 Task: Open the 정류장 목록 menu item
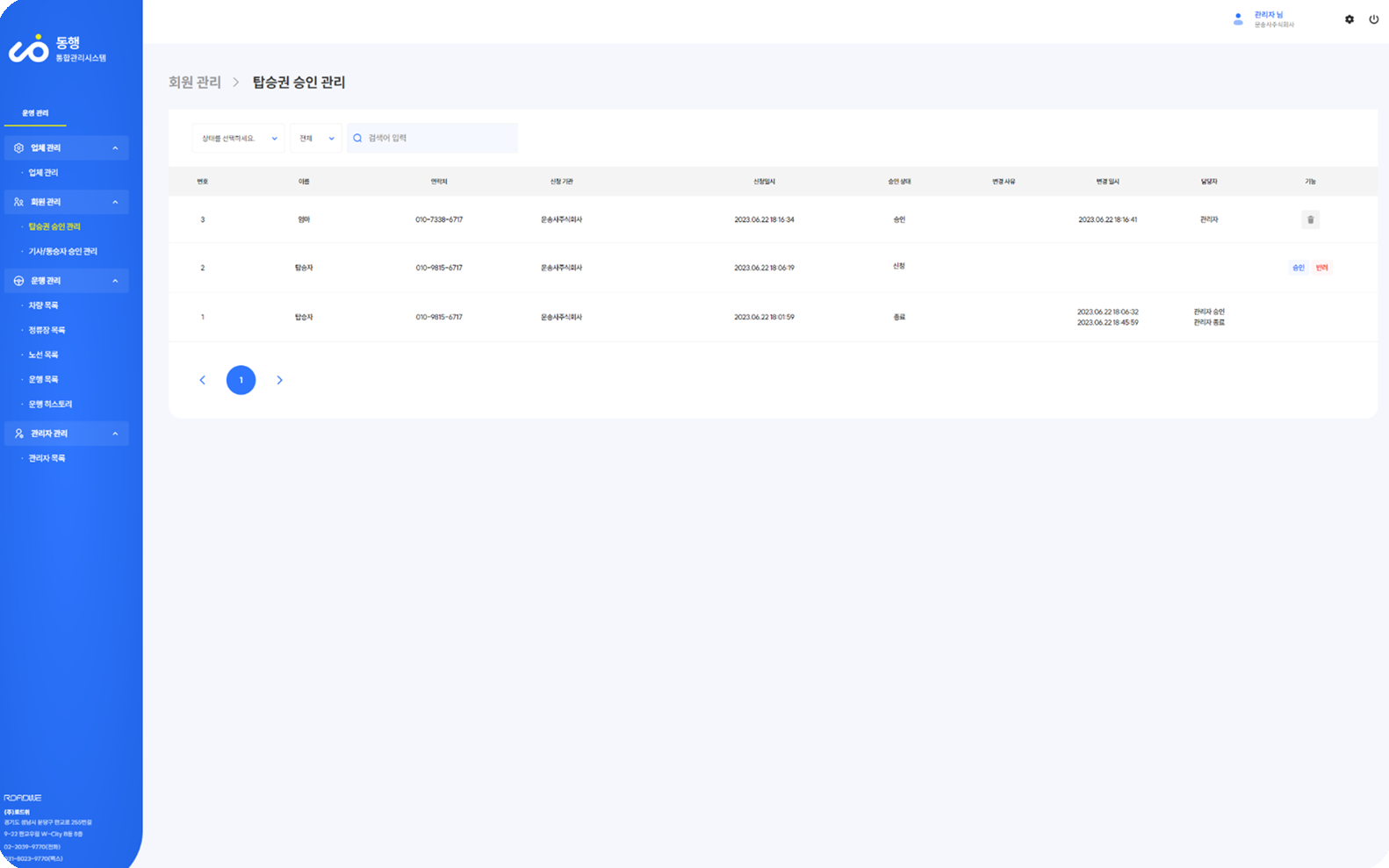point(47,330)
